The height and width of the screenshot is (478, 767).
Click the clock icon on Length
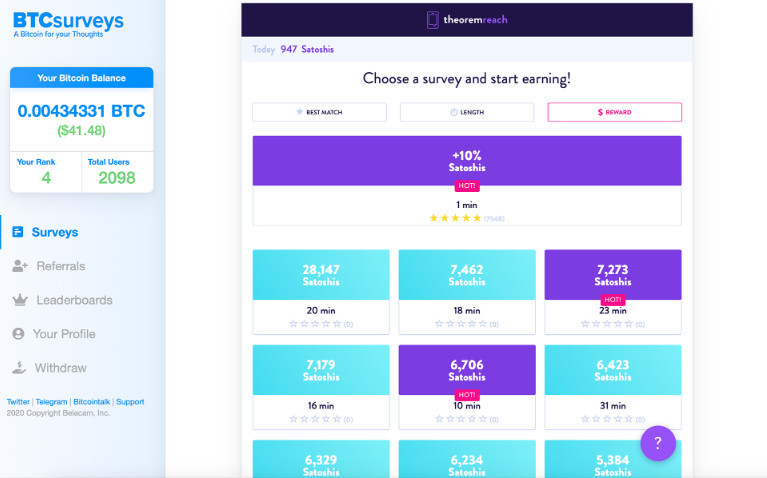453,112
